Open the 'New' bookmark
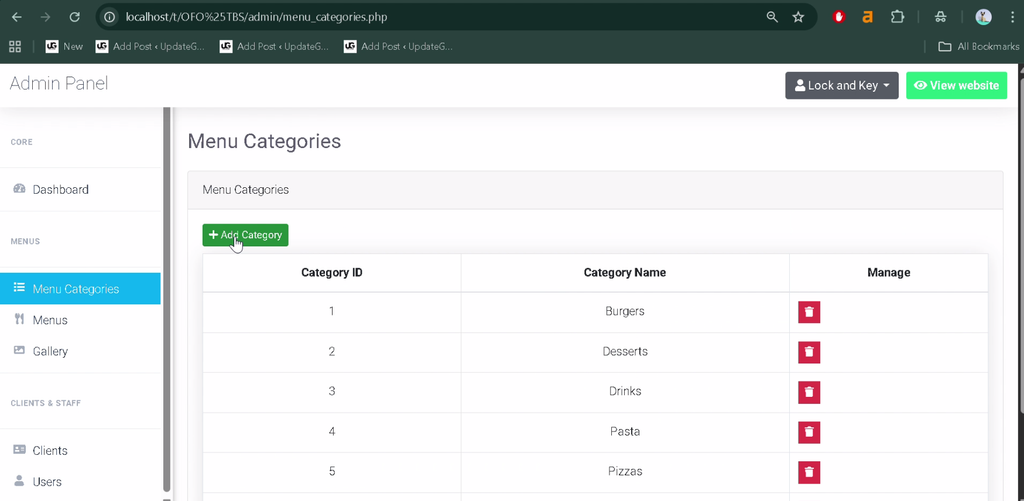The width and height of the screenshot is (1024, 501). click(64, 46)
